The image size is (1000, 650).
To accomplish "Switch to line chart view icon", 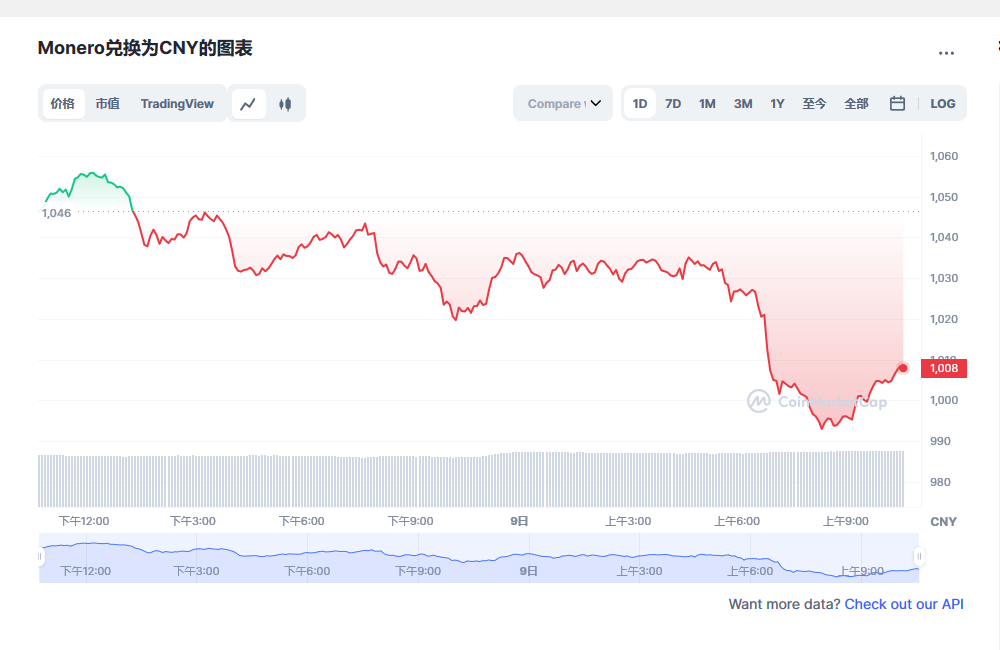I will 249,103.
